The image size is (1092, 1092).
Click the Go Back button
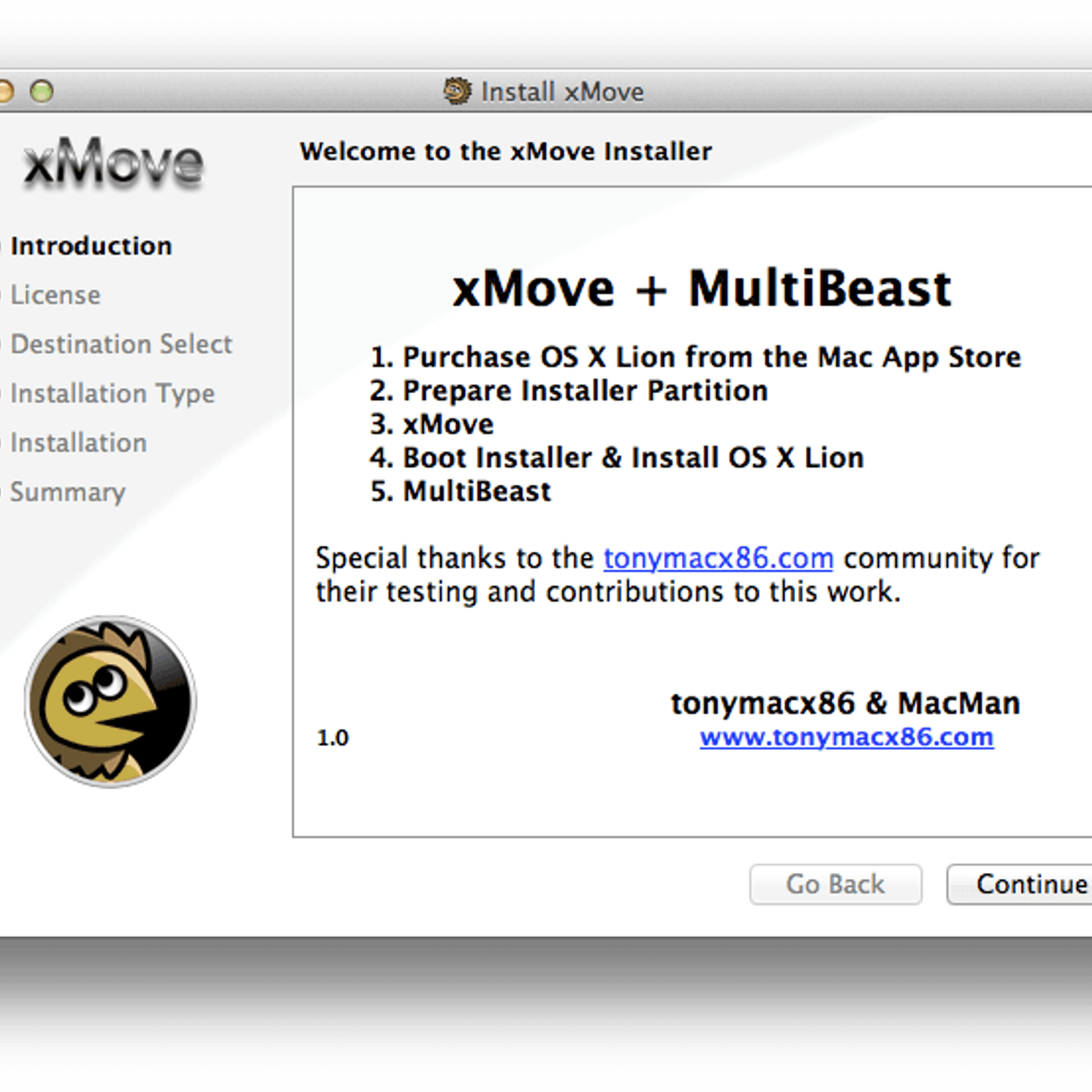coord(835,885)
